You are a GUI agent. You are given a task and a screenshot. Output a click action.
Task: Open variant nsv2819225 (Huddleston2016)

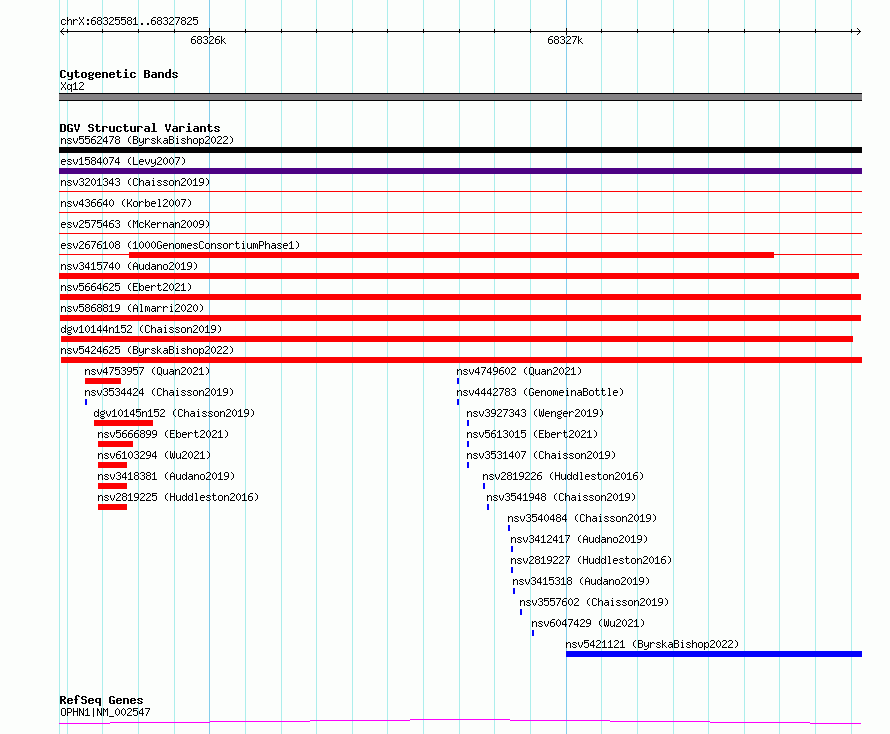178,497
